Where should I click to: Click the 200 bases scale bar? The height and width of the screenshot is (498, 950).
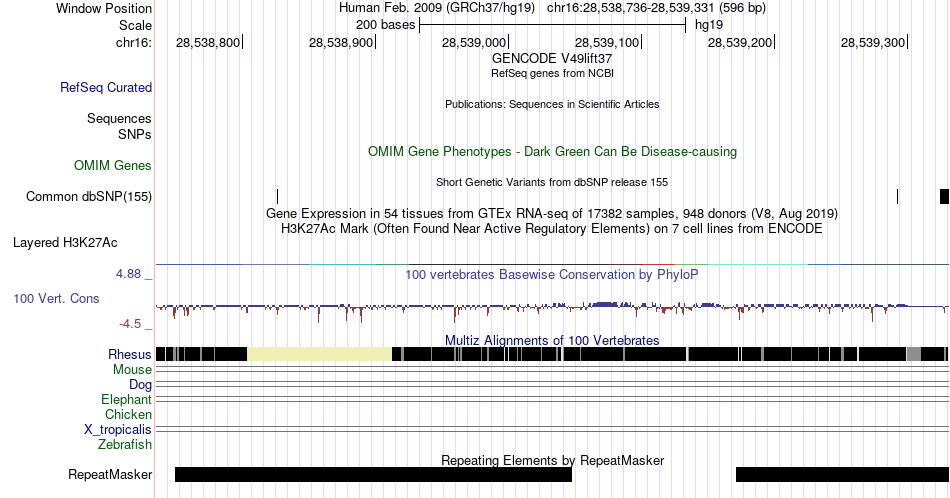click(x=552, y=25)
